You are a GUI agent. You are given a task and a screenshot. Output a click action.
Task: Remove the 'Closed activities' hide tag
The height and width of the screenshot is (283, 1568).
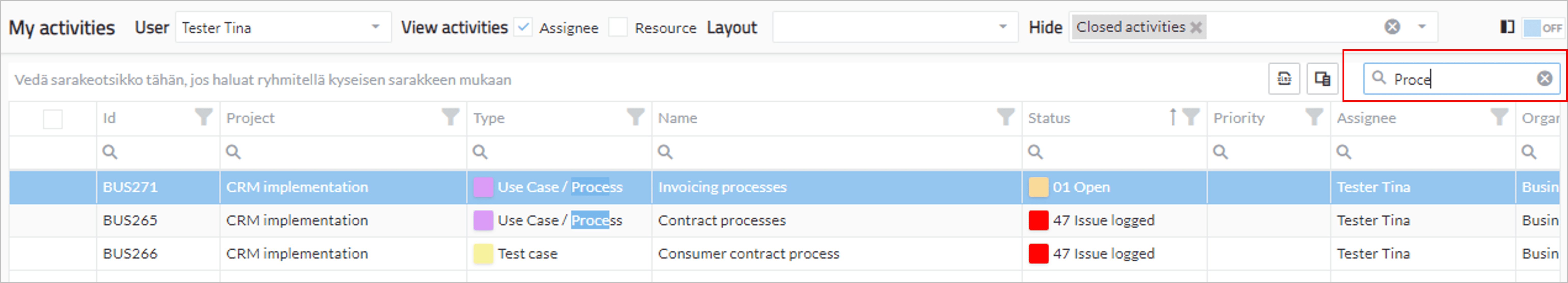click(x=1195, y=27)
